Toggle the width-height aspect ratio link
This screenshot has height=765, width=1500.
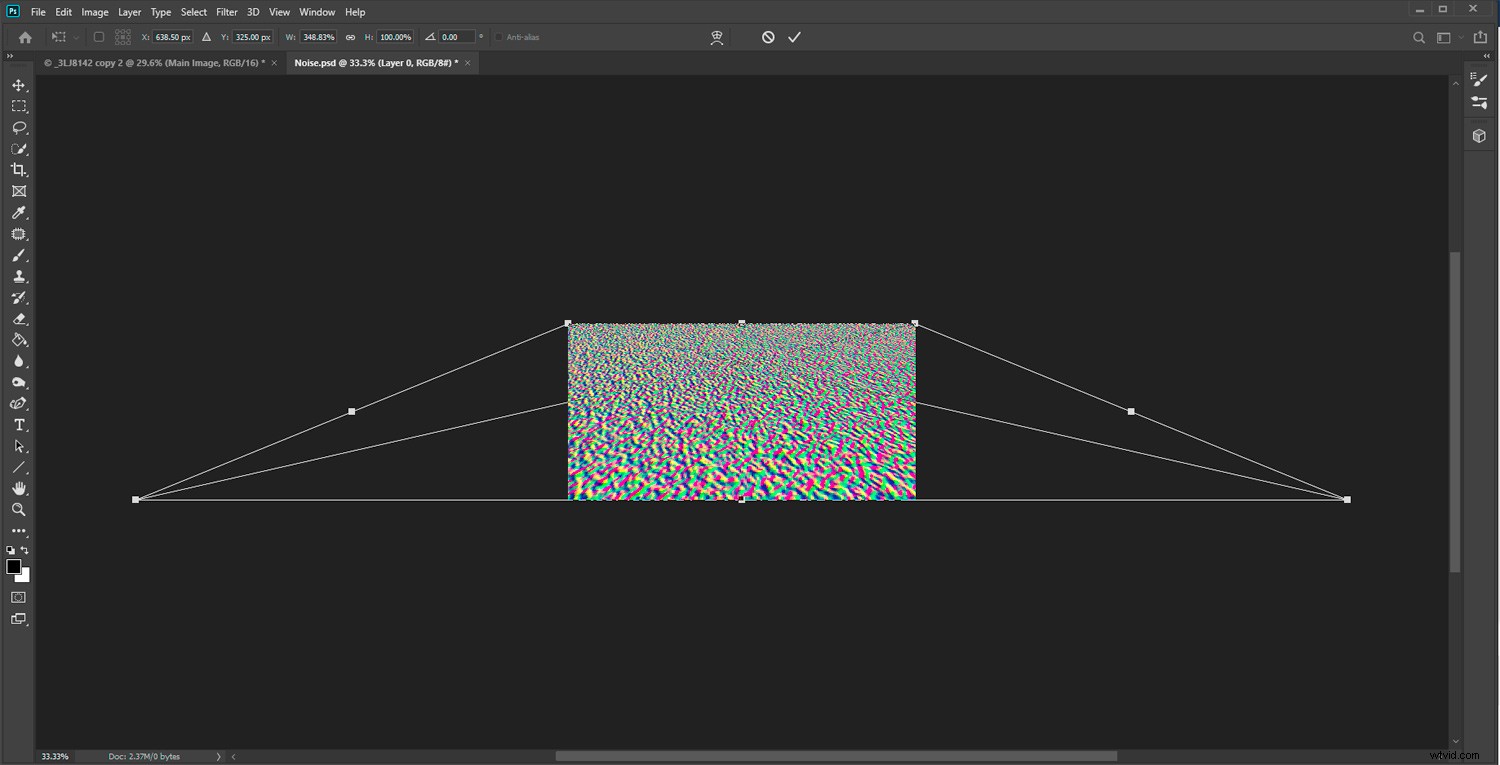[x=350, y=37]
